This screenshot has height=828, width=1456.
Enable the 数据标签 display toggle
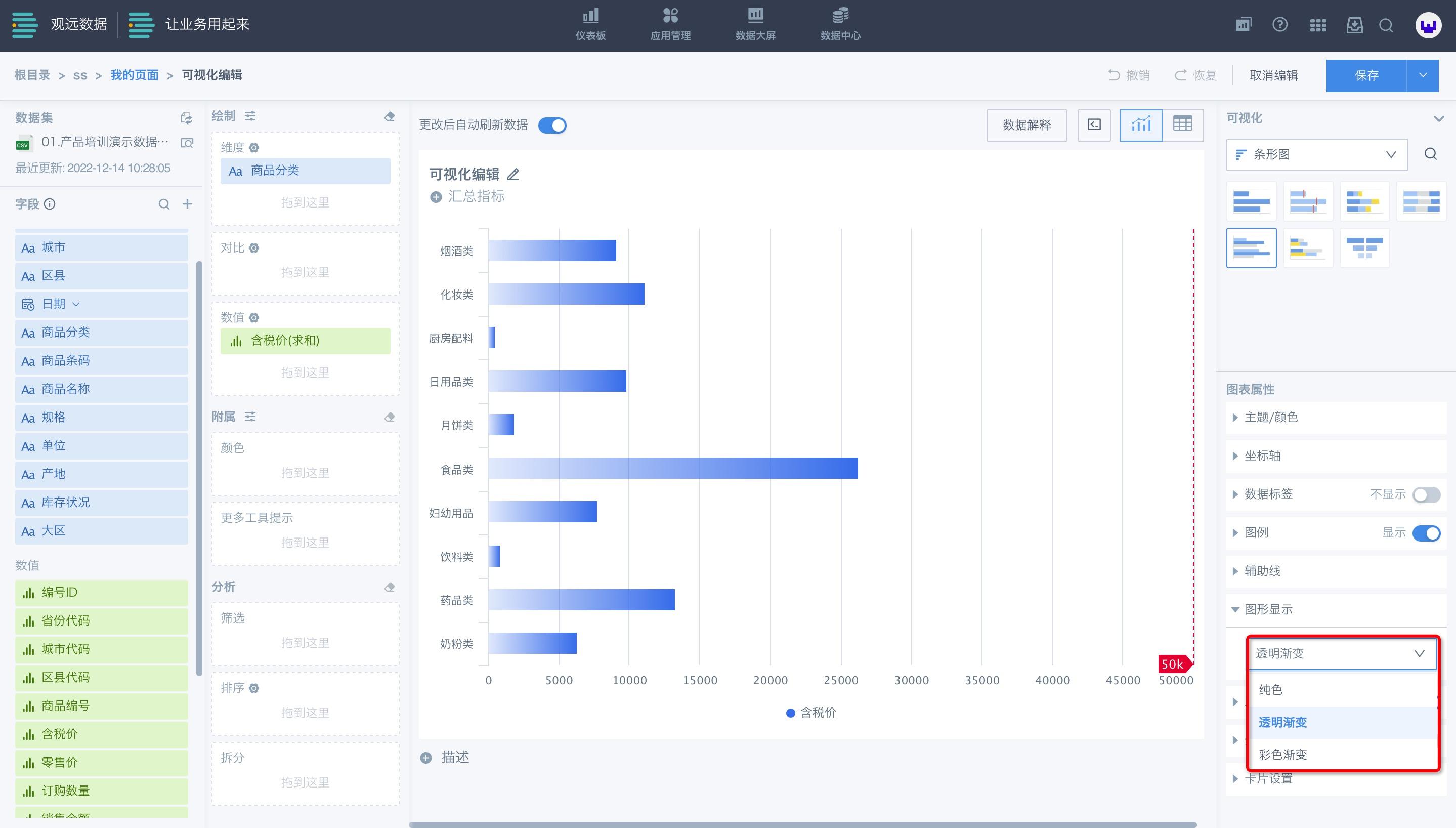(x=1426, y=494)
